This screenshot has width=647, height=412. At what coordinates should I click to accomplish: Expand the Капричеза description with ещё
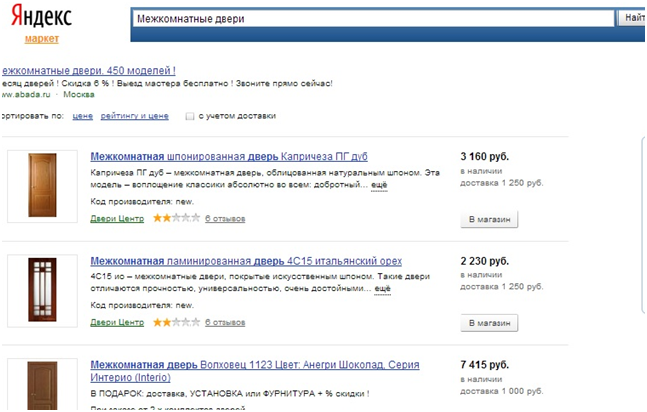click(379, 185)
